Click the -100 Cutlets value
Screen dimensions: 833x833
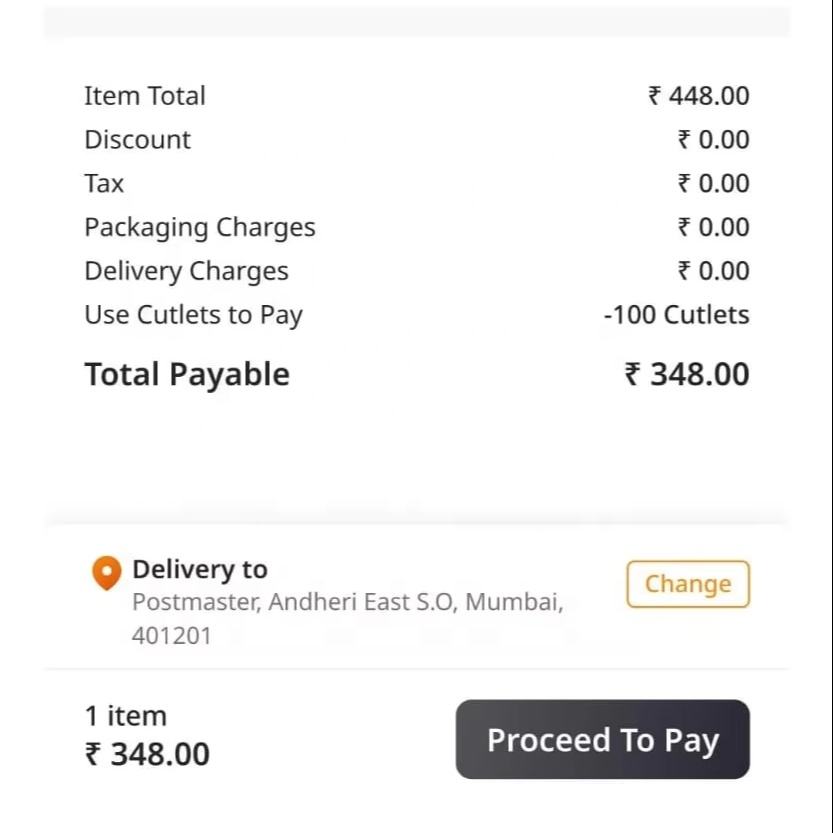click(x=676, y=315)
